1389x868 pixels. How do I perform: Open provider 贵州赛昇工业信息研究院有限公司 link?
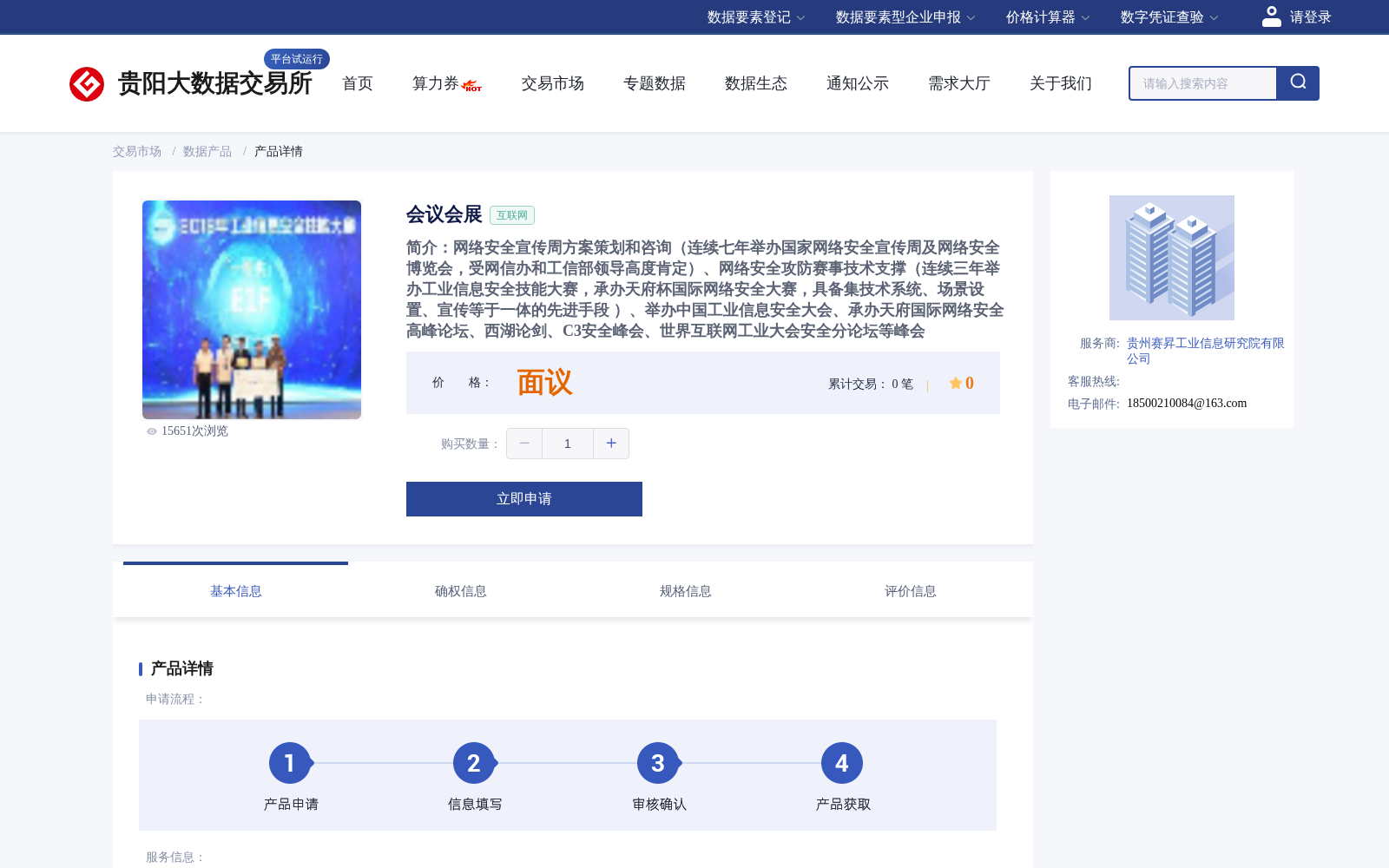pyautogui.click(x=1206, y=351)
